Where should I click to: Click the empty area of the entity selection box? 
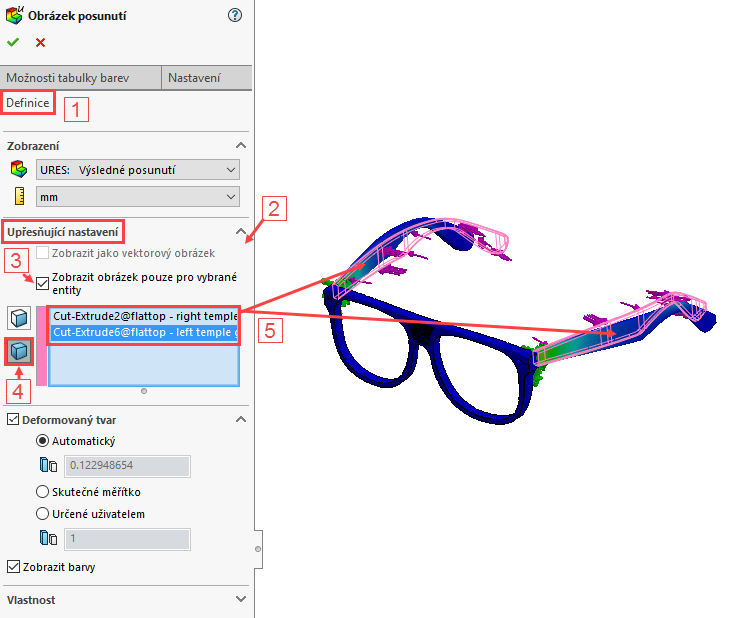click(143, 364)
